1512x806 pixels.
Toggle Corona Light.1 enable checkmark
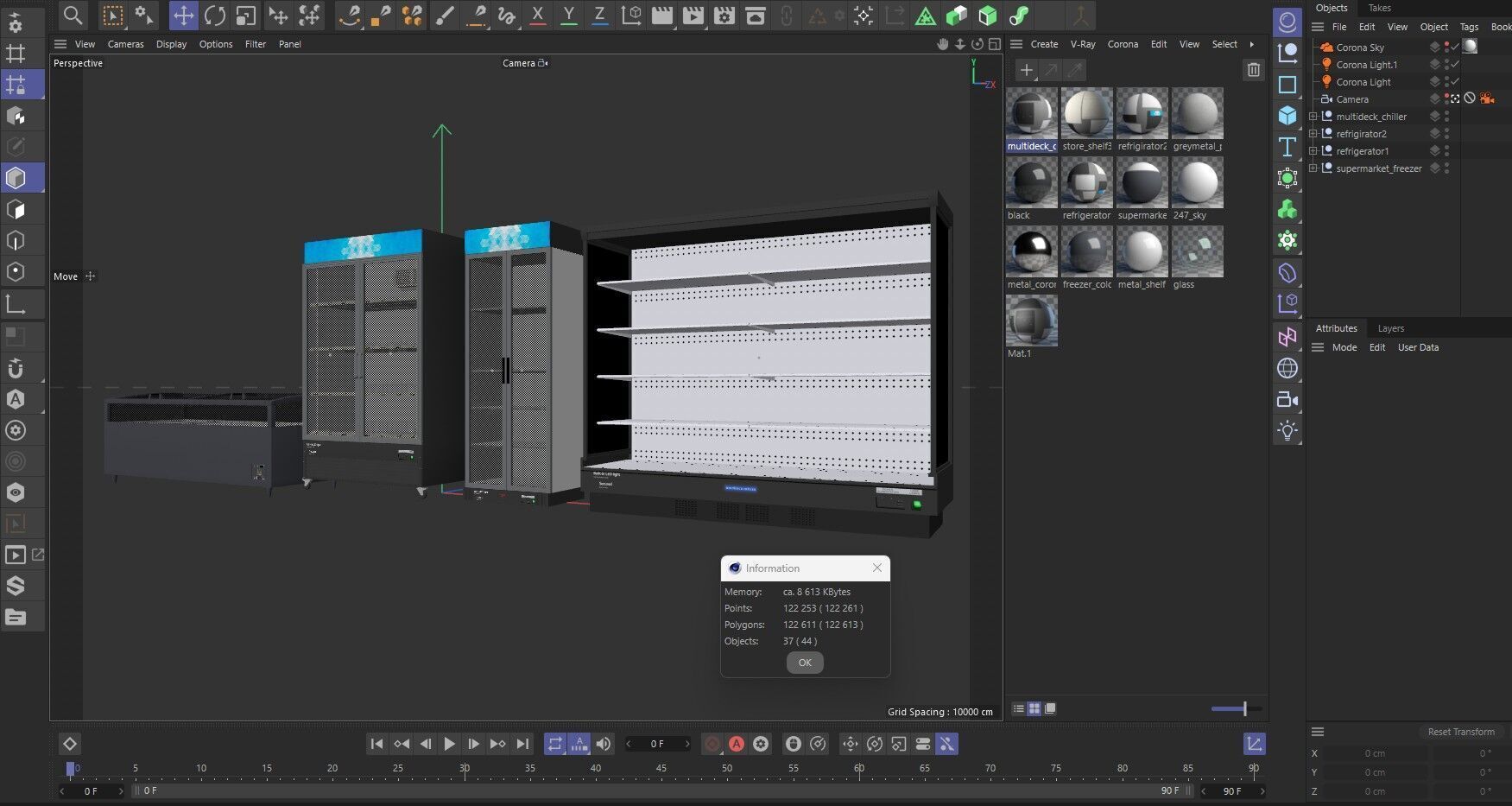point(1455,65)
